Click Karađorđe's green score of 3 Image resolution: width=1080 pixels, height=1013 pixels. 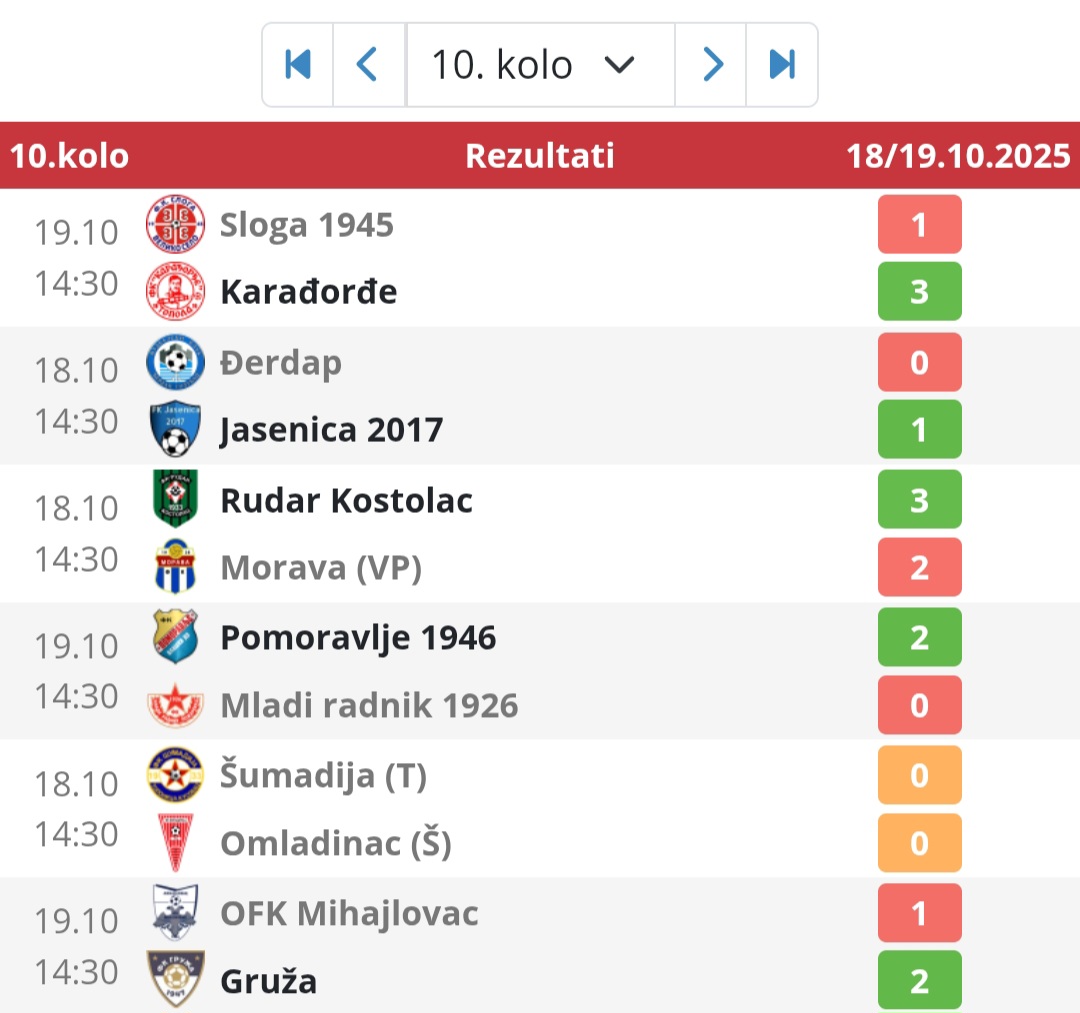coord(919,291)
